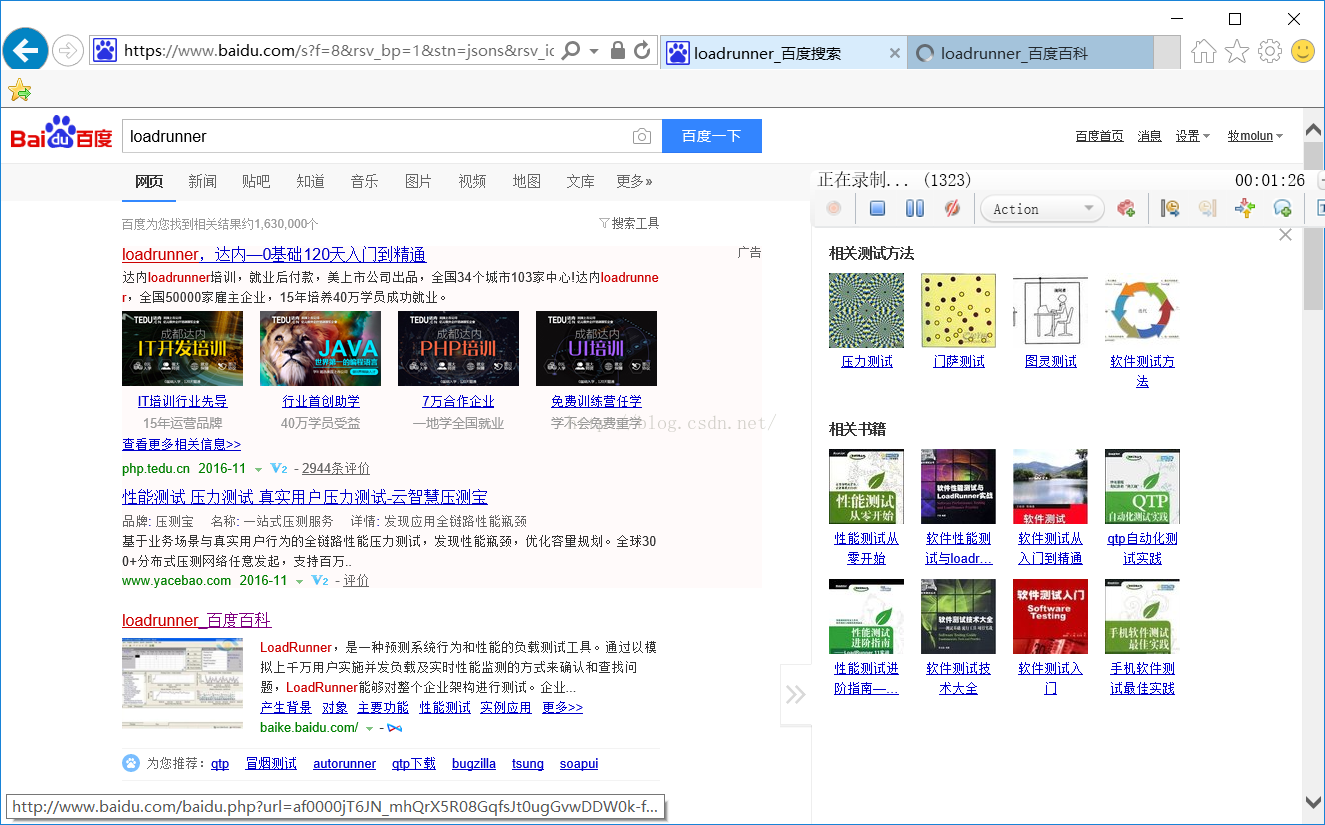Open the 压力测试 thumbnail image

tap(866, 310)
